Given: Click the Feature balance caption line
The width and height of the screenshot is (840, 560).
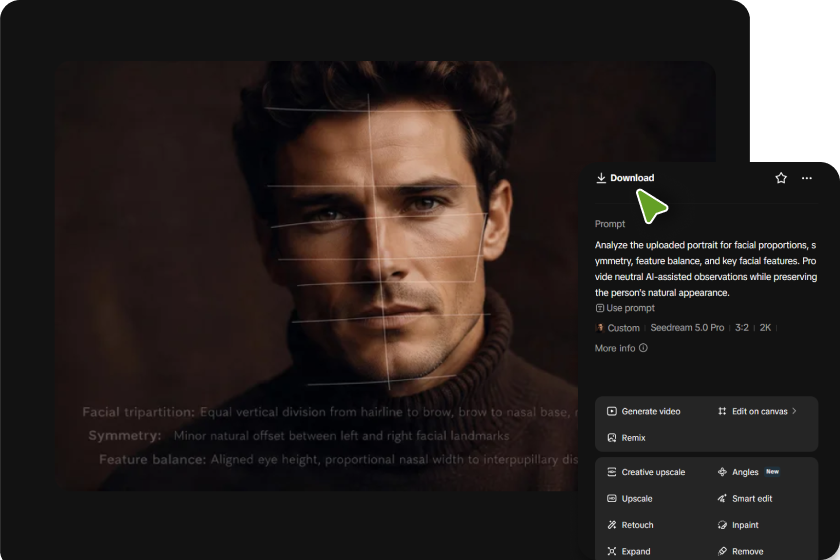Looking at the screenshot, I should [x=339, y=460].
